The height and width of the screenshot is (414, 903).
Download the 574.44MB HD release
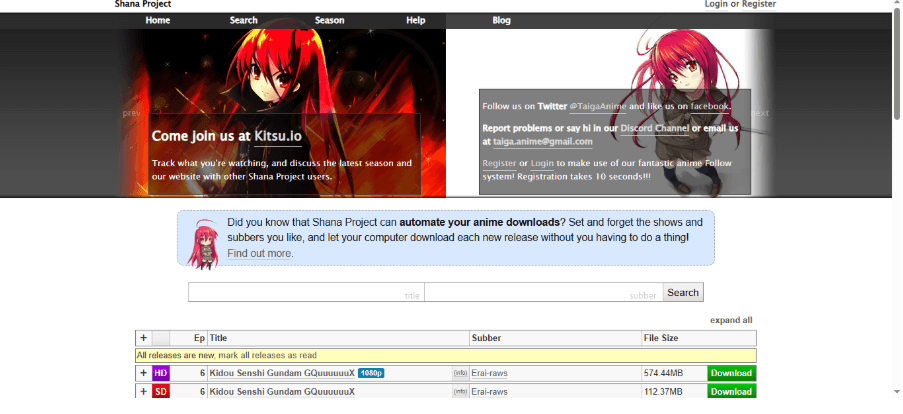click(x=731, y=373)
